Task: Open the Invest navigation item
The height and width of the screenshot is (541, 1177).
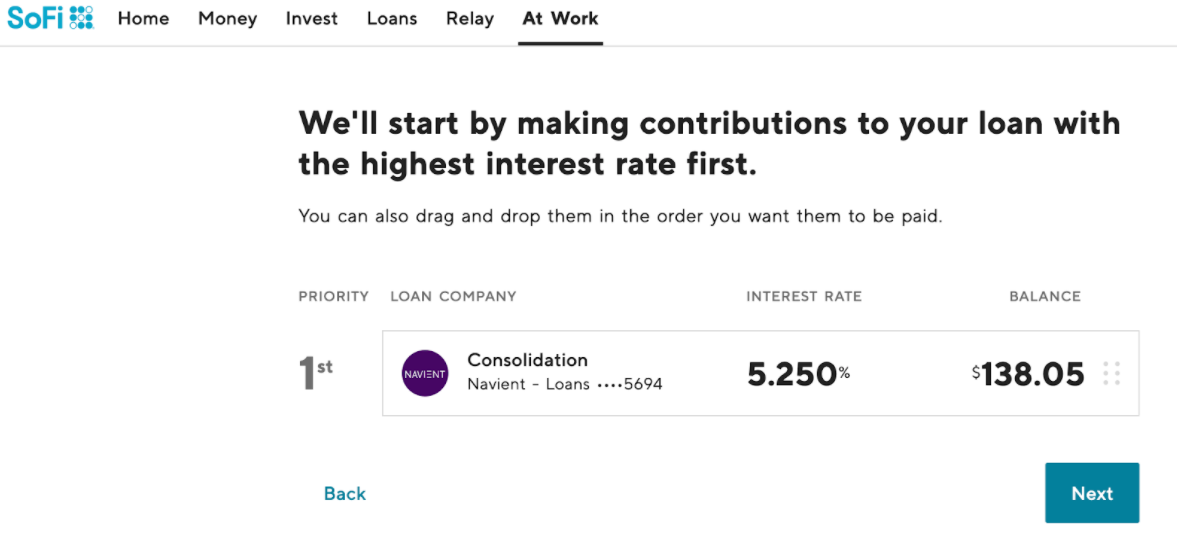Action: coord(311,19)
